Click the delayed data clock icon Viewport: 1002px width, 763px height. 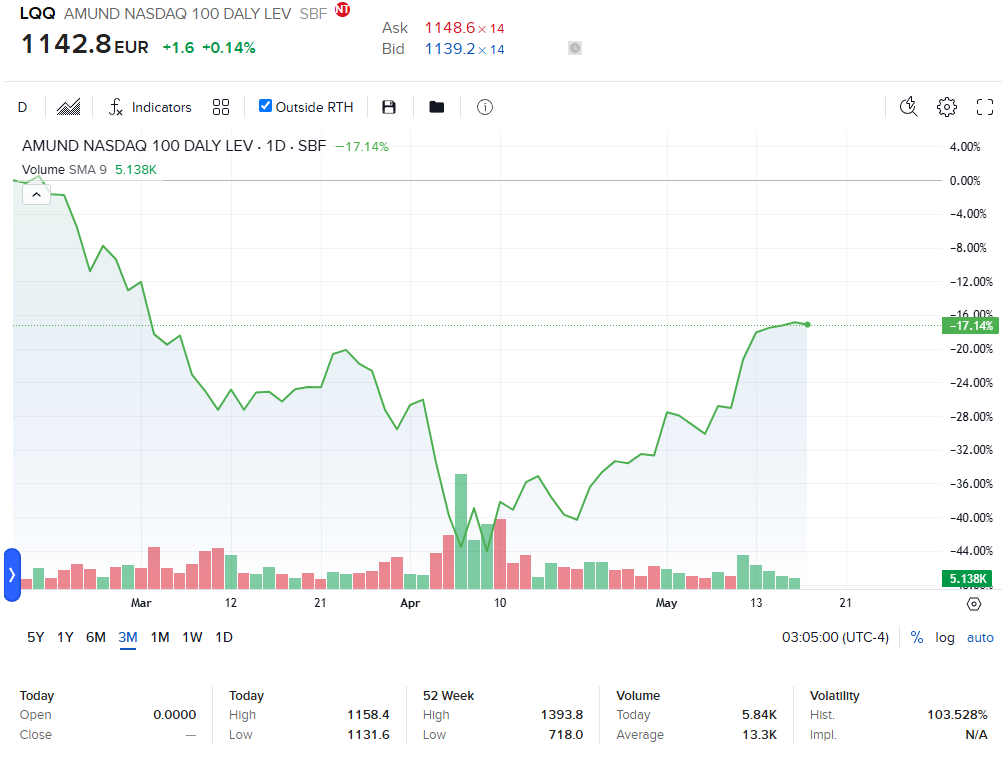click(575, 48)
